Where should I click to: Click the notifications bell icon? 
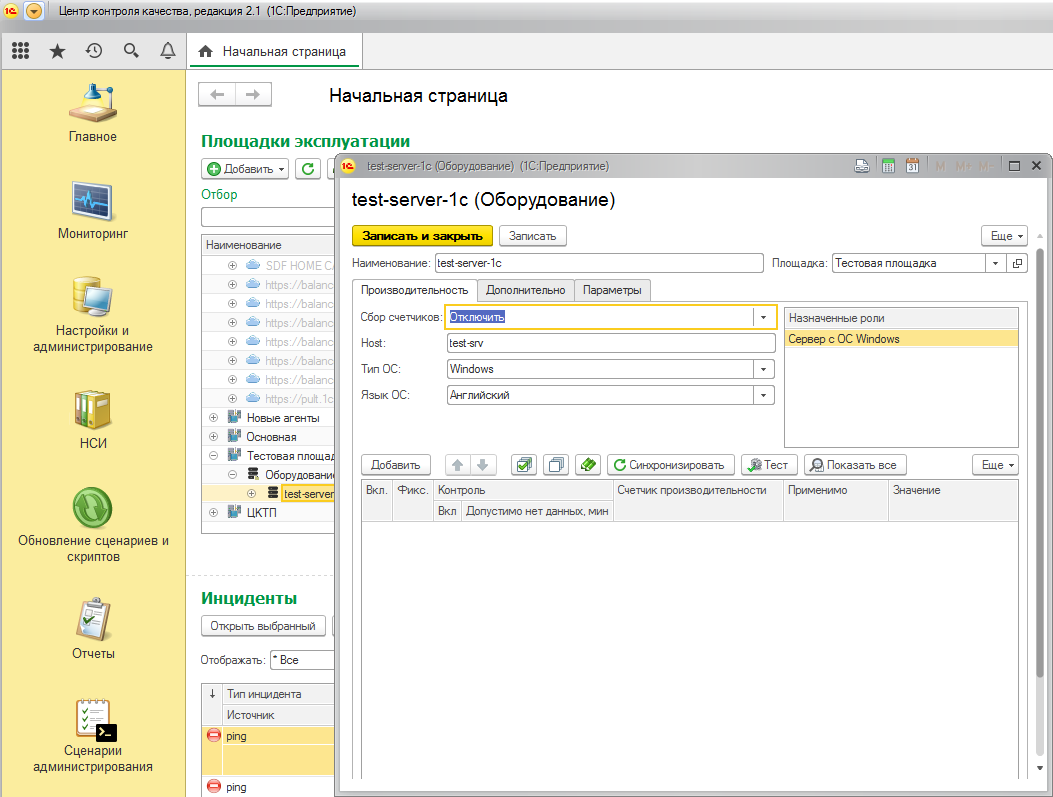point(168,51)
